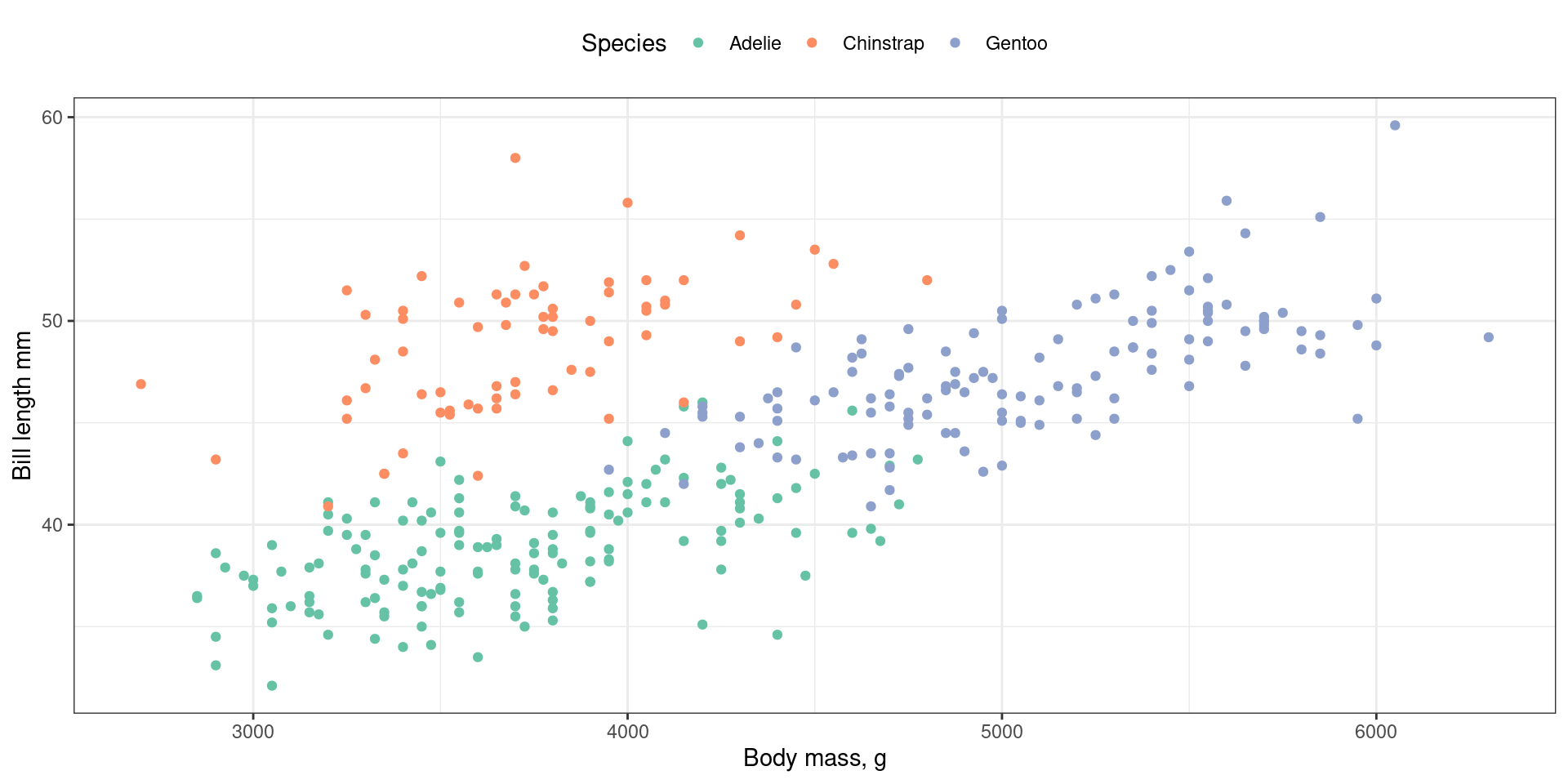Click the 3000 x-axis tick label
Viewport: 1568px width, 784px height.
(x=253, y=732)
